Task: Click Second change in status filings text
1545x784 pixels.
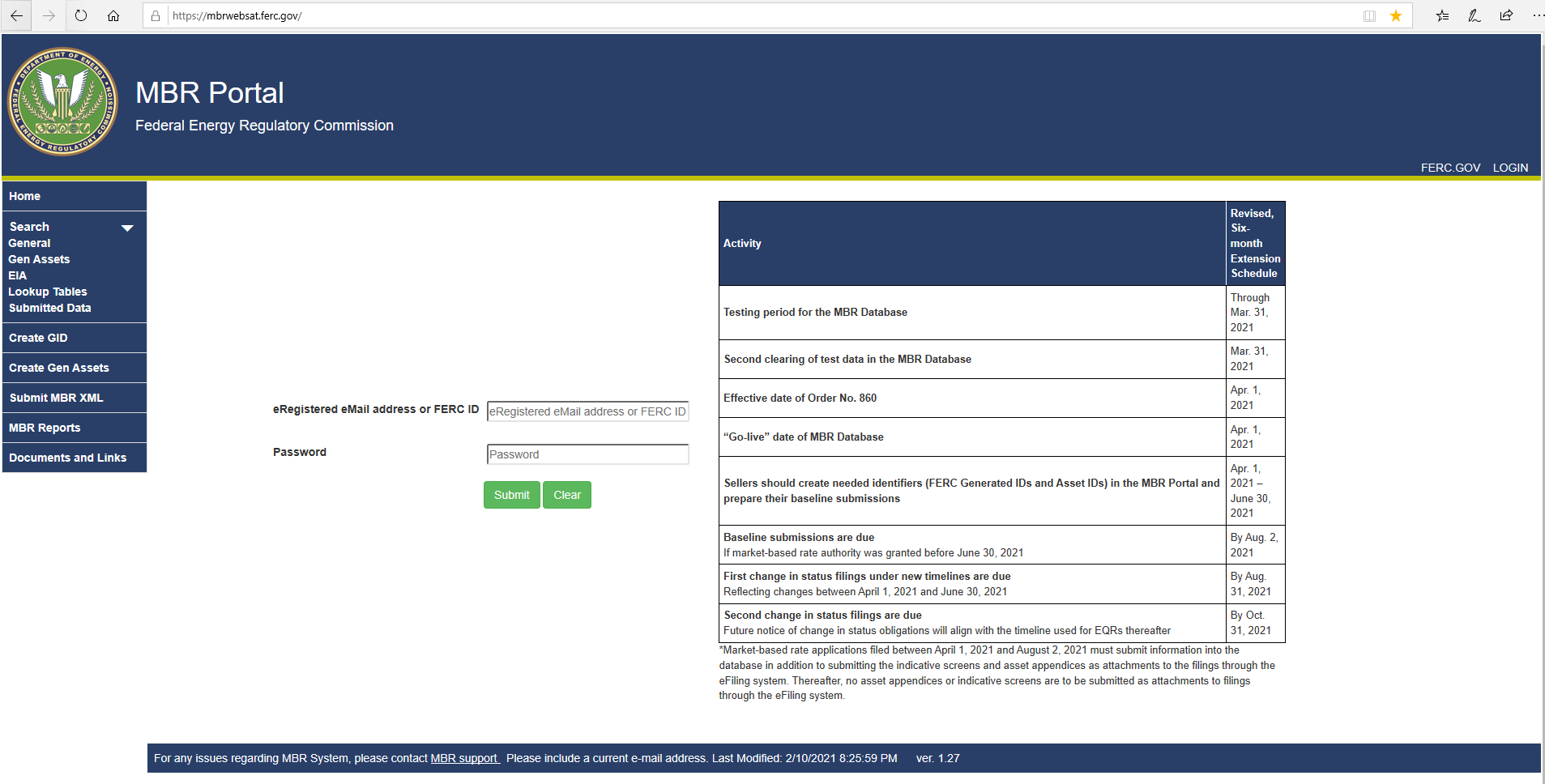Action: point(822,615)
